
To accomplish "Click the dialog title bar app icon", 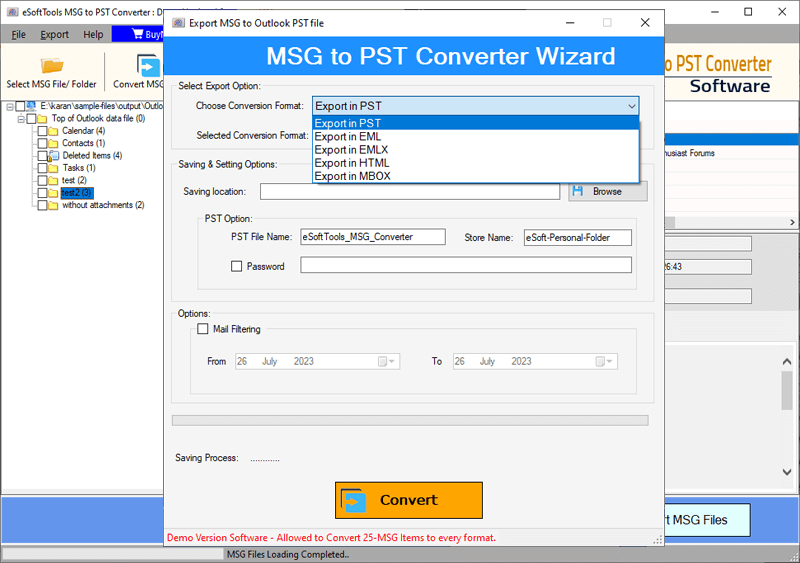I will (x=178, y=23).
